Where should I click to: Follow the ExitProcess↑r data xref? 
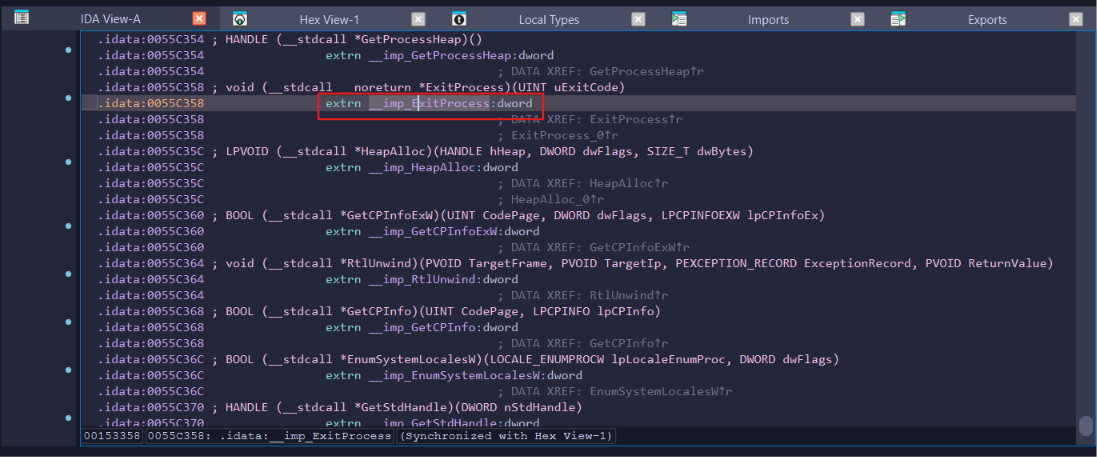[x=637, y=120]
